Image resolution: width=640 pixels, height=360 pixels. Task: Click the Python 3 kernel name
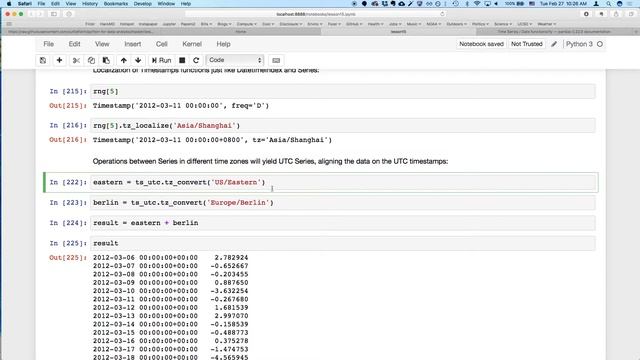click(x=579, y=44)
